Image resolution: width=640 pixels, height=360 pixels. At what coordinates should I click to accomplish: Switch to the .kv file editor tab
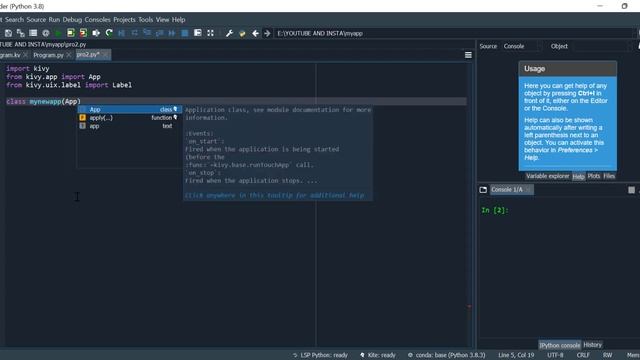pos(10,55)
